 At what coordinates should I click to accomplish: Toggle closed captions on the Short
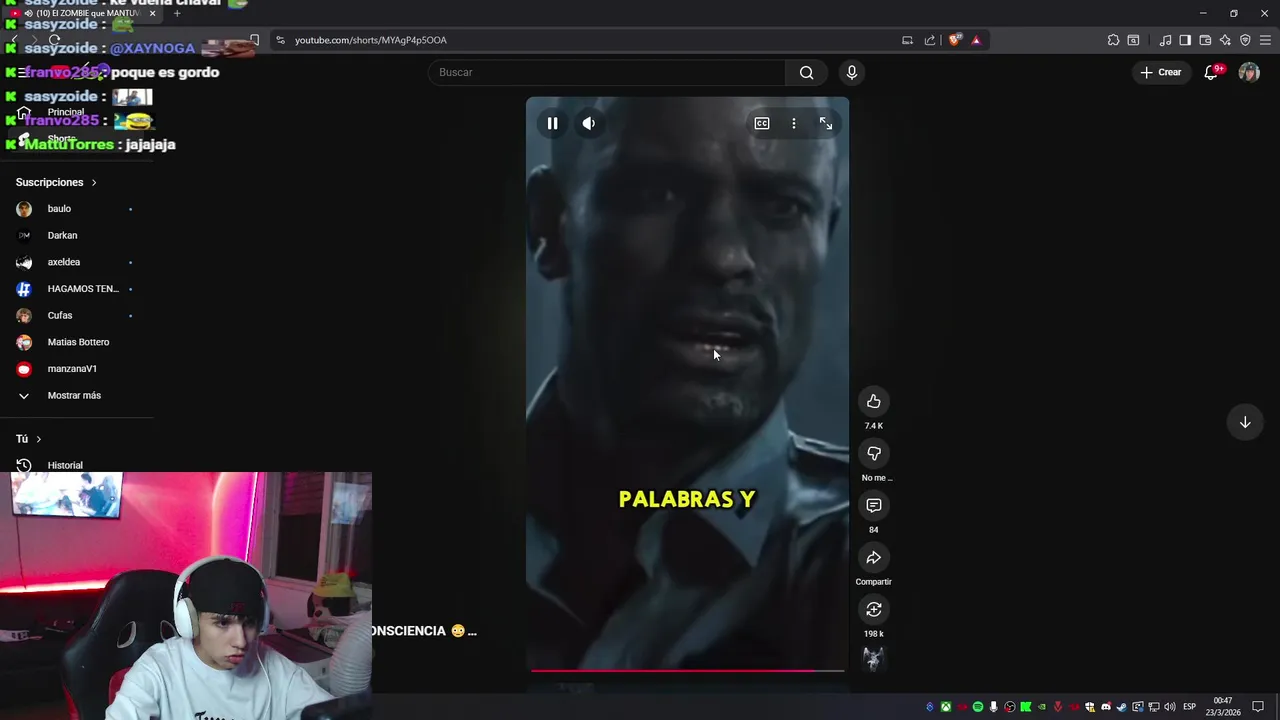coord(762,123)
